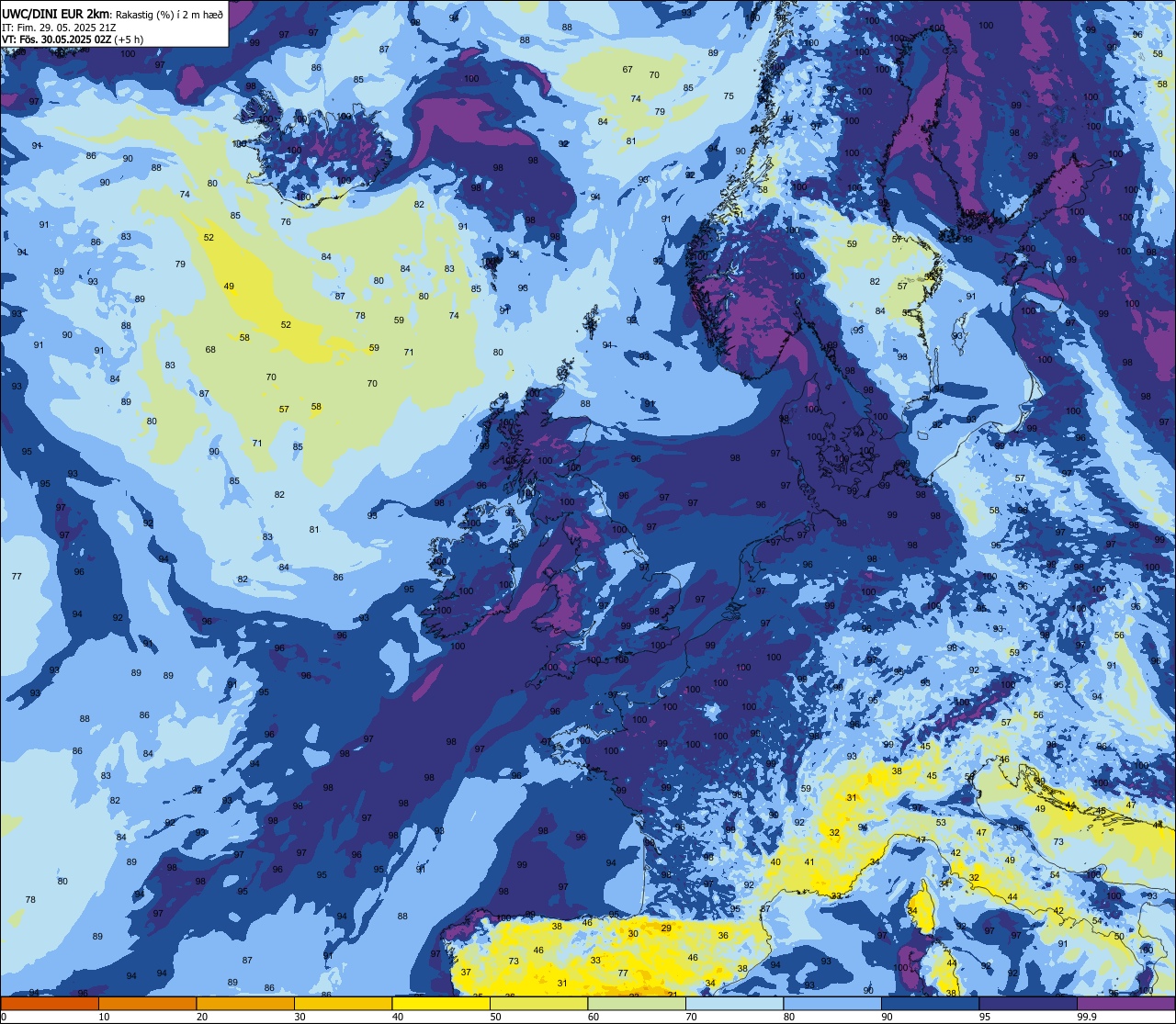This screenshot has width=1176, height=1024.
Task: Click the legend swatch between 20 and 30
Action: [245, 1003]
